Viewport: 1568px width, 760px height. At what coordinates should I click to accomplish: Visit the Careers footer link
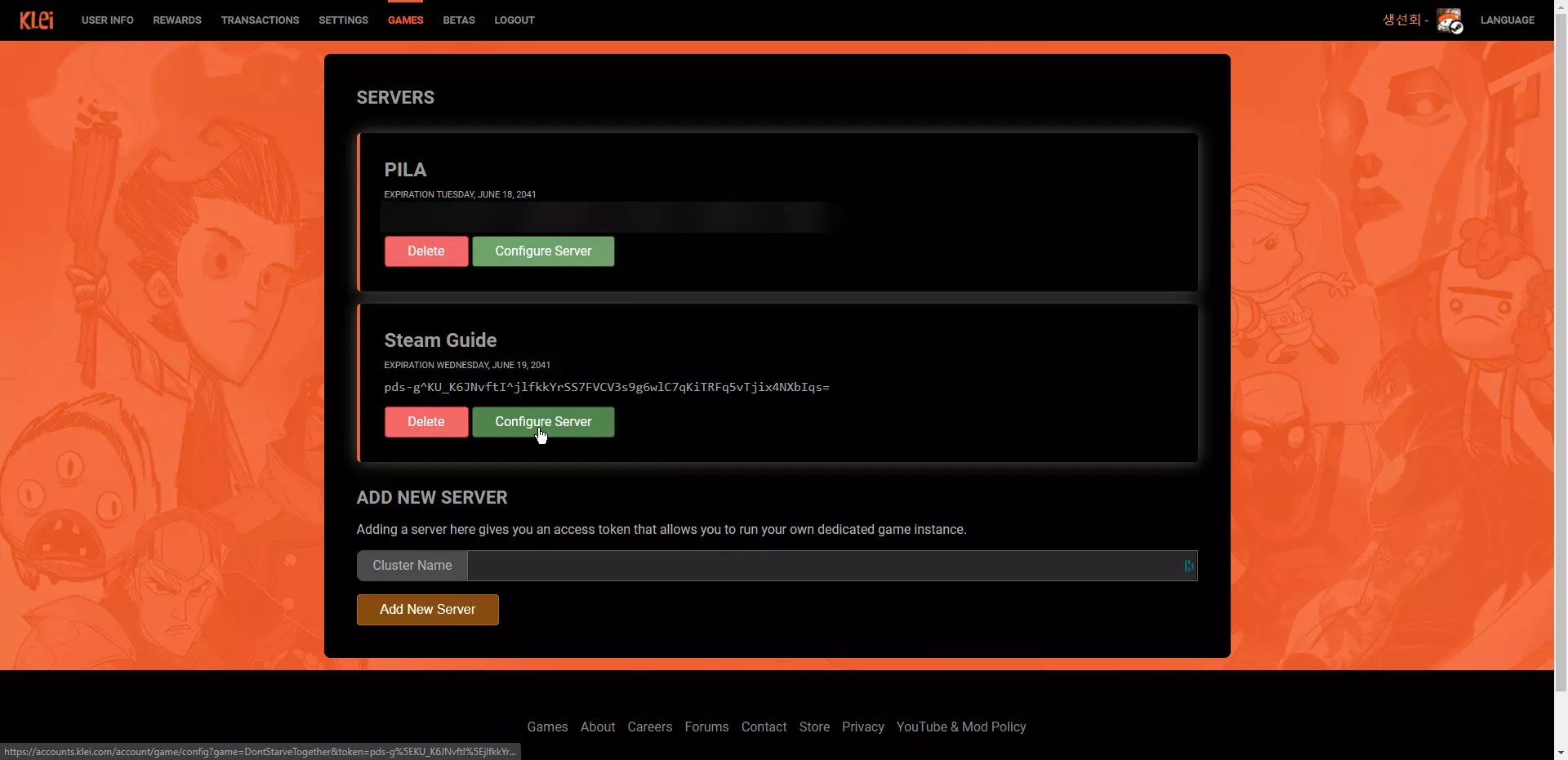point(650,727)
